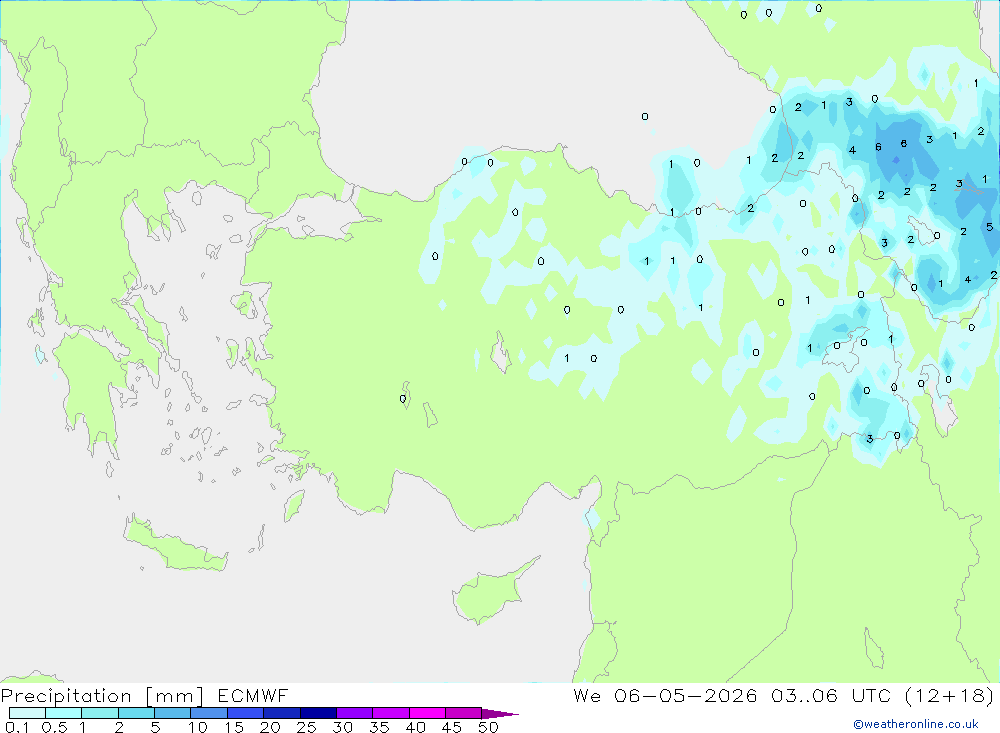Pick the 10–15 mm blue legend swatch
The width and height of the screenshot is (1000, 733).
click(209, 713)
